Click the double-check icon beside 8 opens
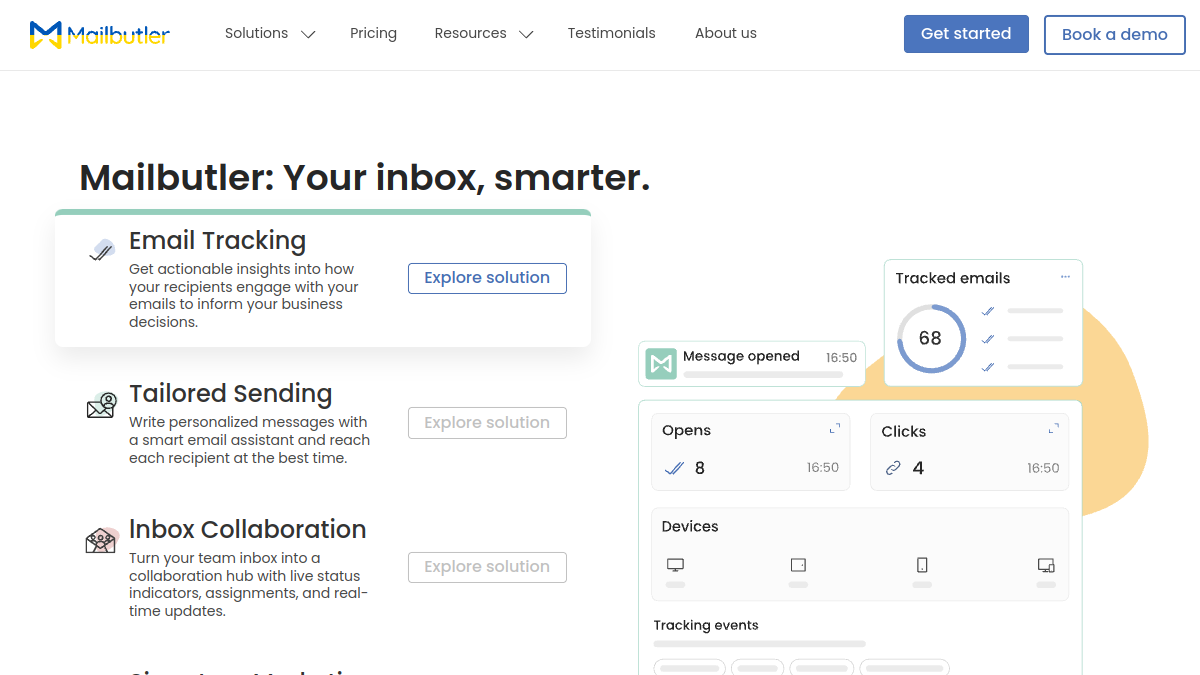The image size is (1200, 675). pyautogui.click(x=674, y=468)
